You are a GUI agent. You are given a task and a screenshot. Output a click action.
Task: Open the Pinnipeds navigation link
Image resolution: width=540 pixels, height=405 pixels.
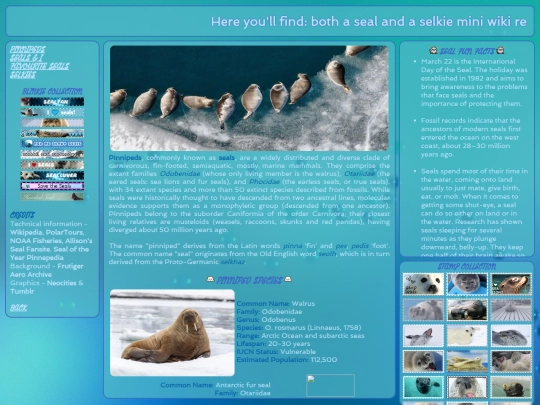[28, 49]
